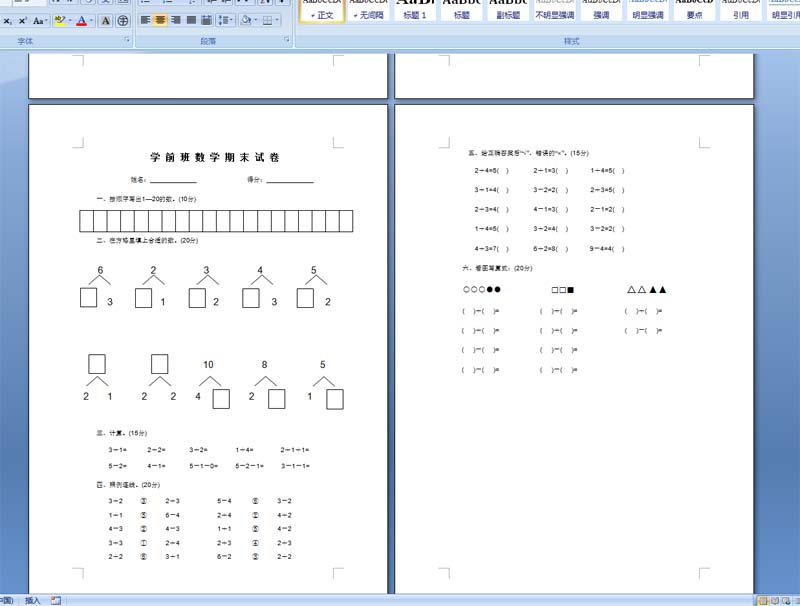
Task: Select the 标题 1 style
Action: (x=415, y=10)
